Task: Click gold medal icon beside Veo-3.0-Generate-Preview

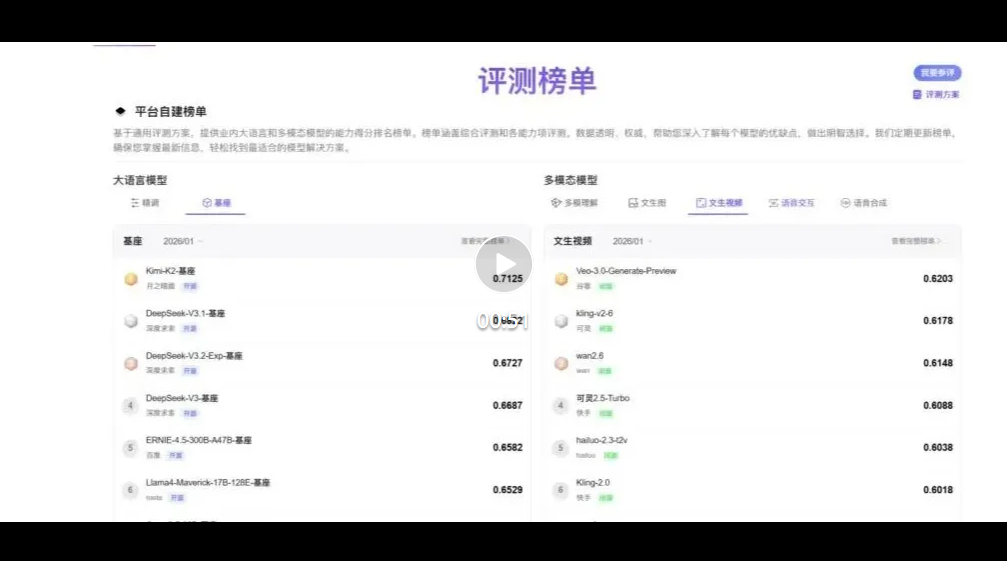Action: pos(561,279)
